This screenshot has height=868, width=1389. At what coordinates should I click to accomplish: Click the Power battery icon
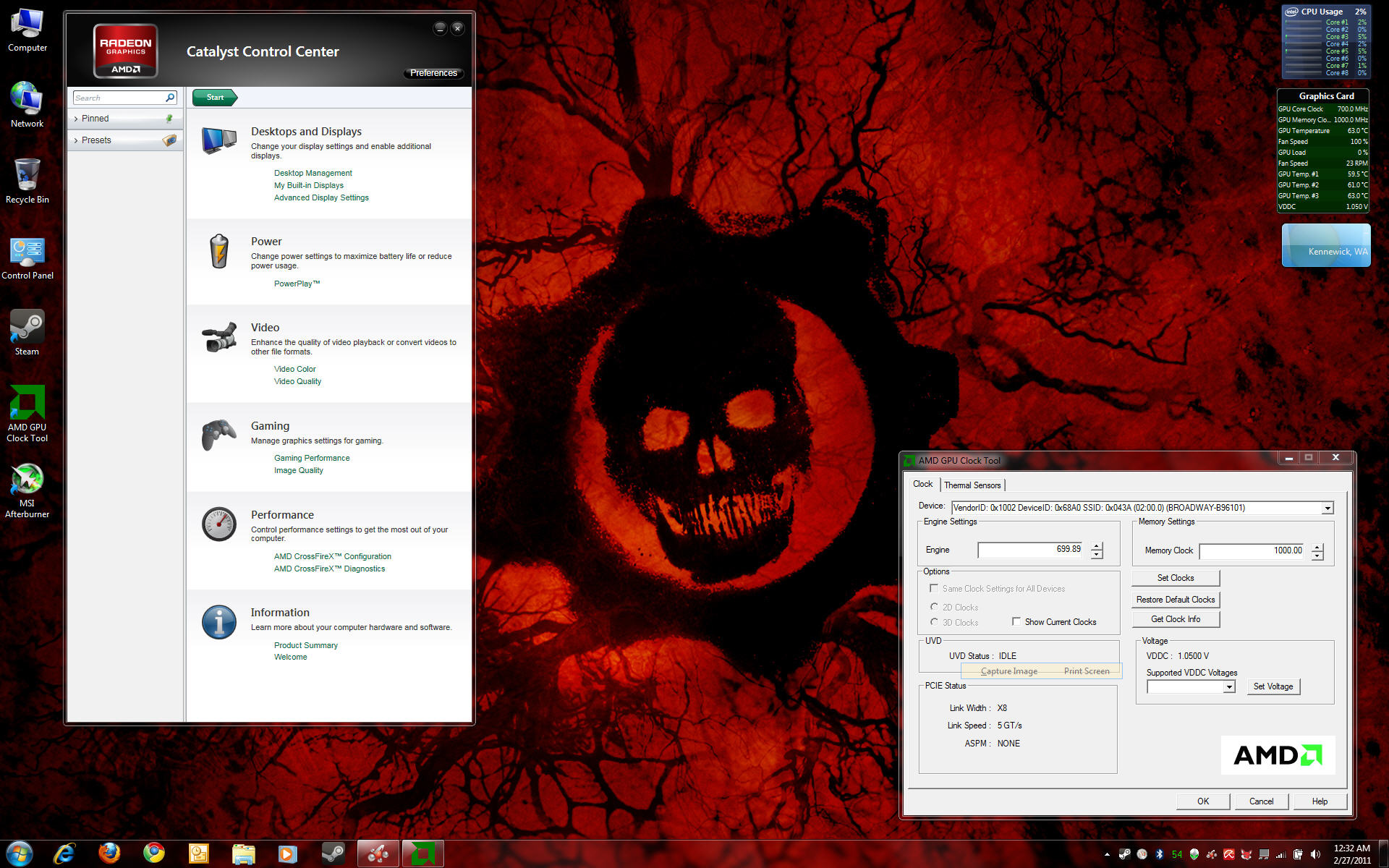(x=219, y=251)
